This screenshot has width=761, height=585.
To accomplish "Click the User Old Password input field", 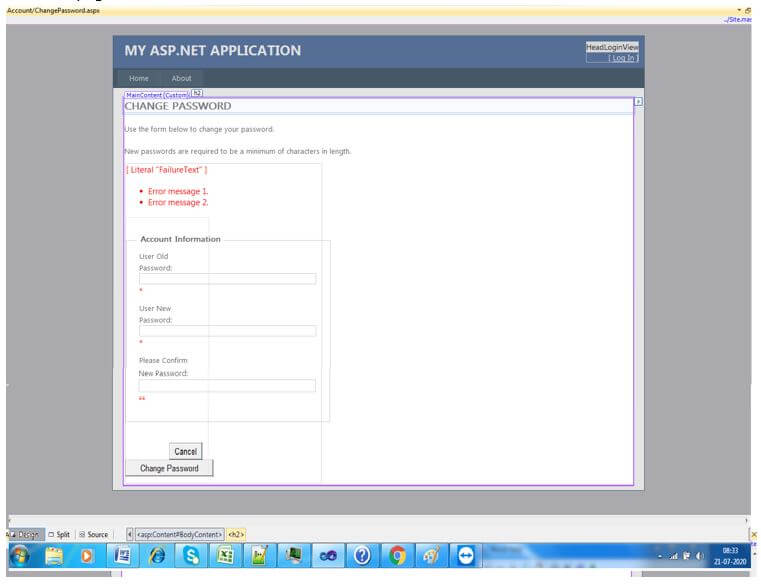I will coord(227,279).
